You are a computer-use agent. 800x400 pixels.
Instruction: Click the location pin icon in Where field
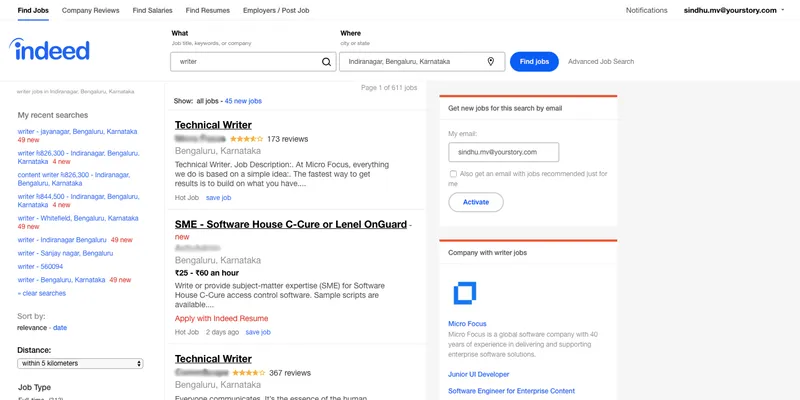coord(490,62)
